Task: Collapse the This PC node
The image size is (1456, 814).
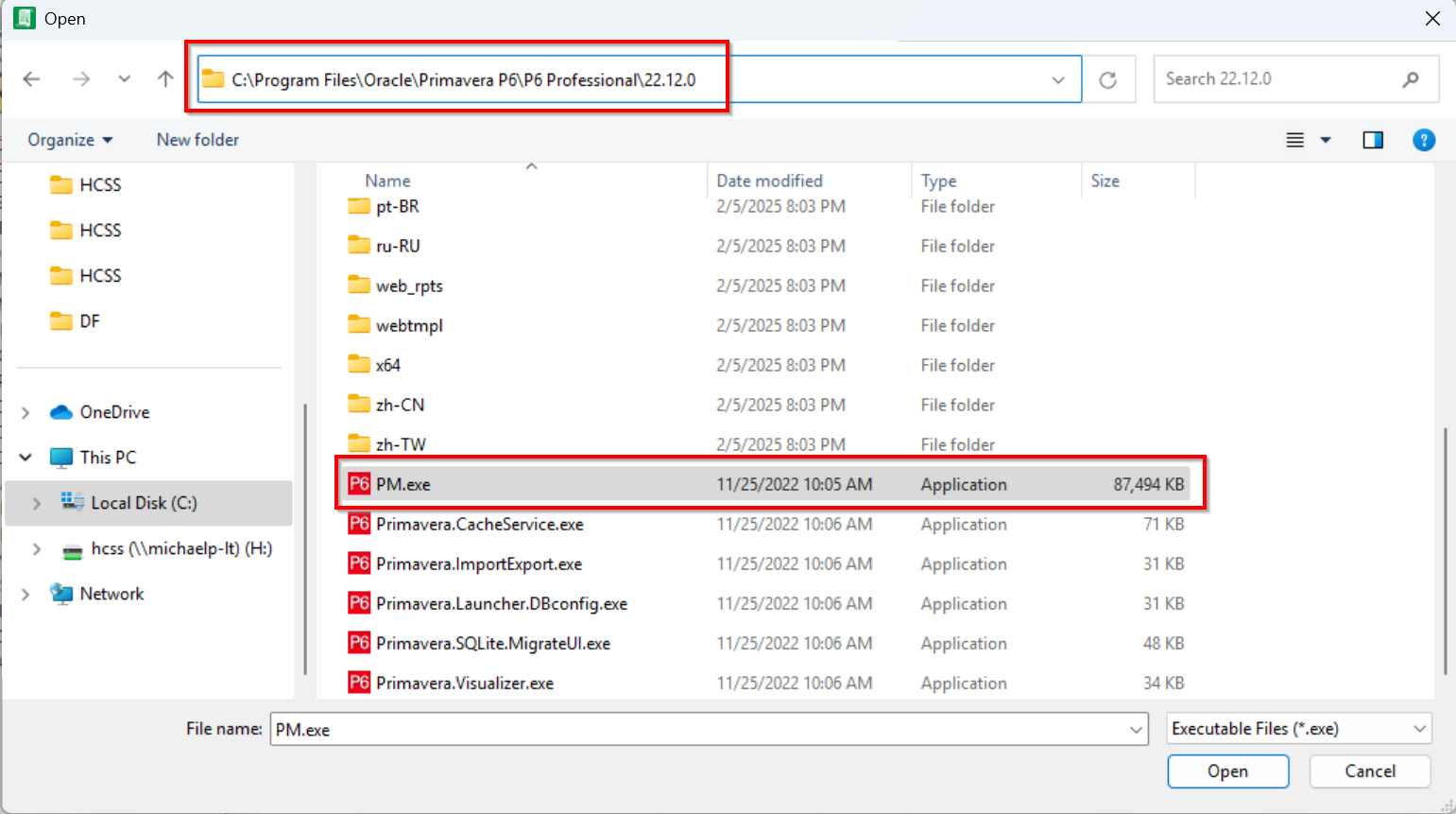Action: 26,458
